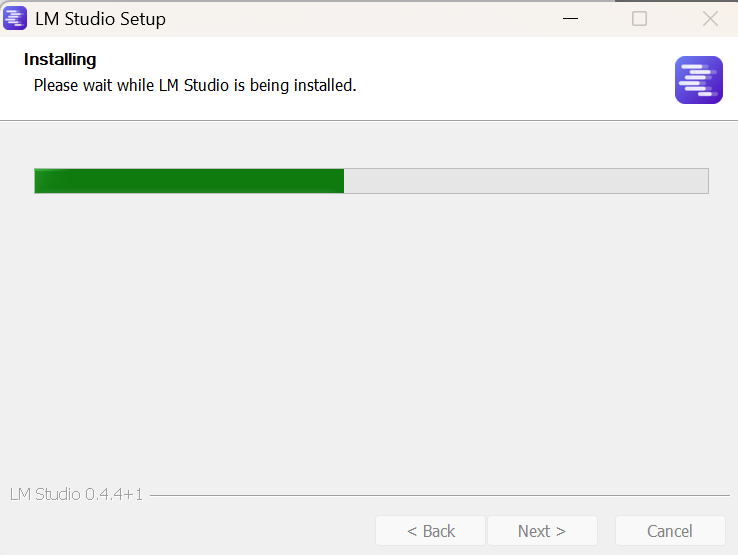Close the LM Studio Setup window

(x=710, y=18)
